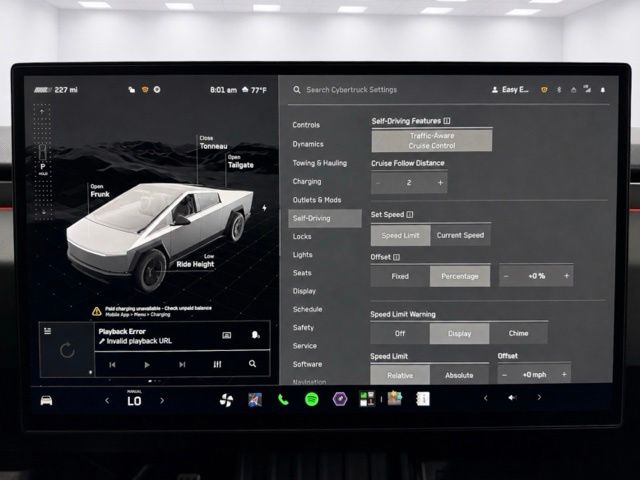The image size is (640, 480).
Task: Open the Controls settings menu
Action: [x=306, y=125]
